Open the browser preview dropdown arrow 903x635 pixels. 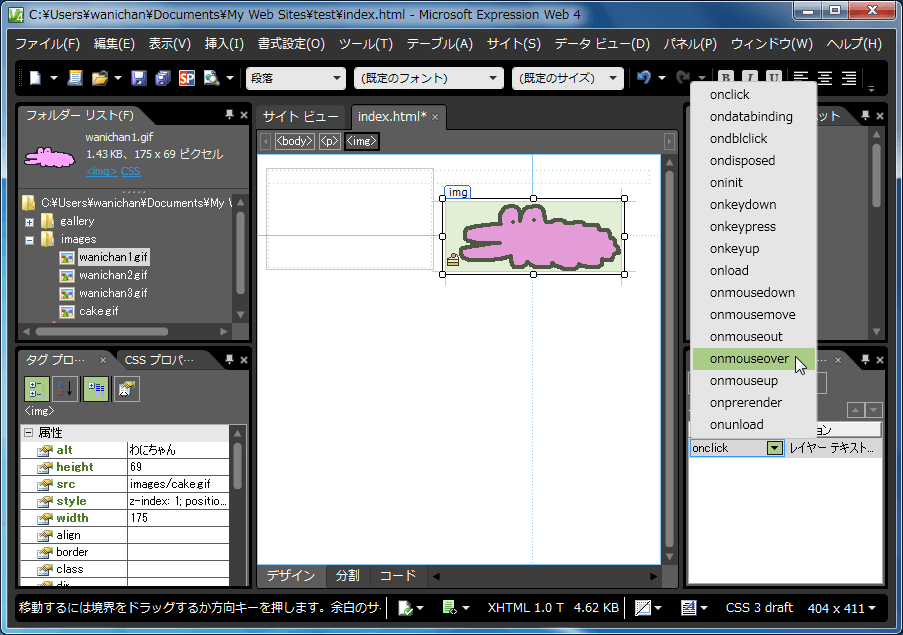pos(230,78)
